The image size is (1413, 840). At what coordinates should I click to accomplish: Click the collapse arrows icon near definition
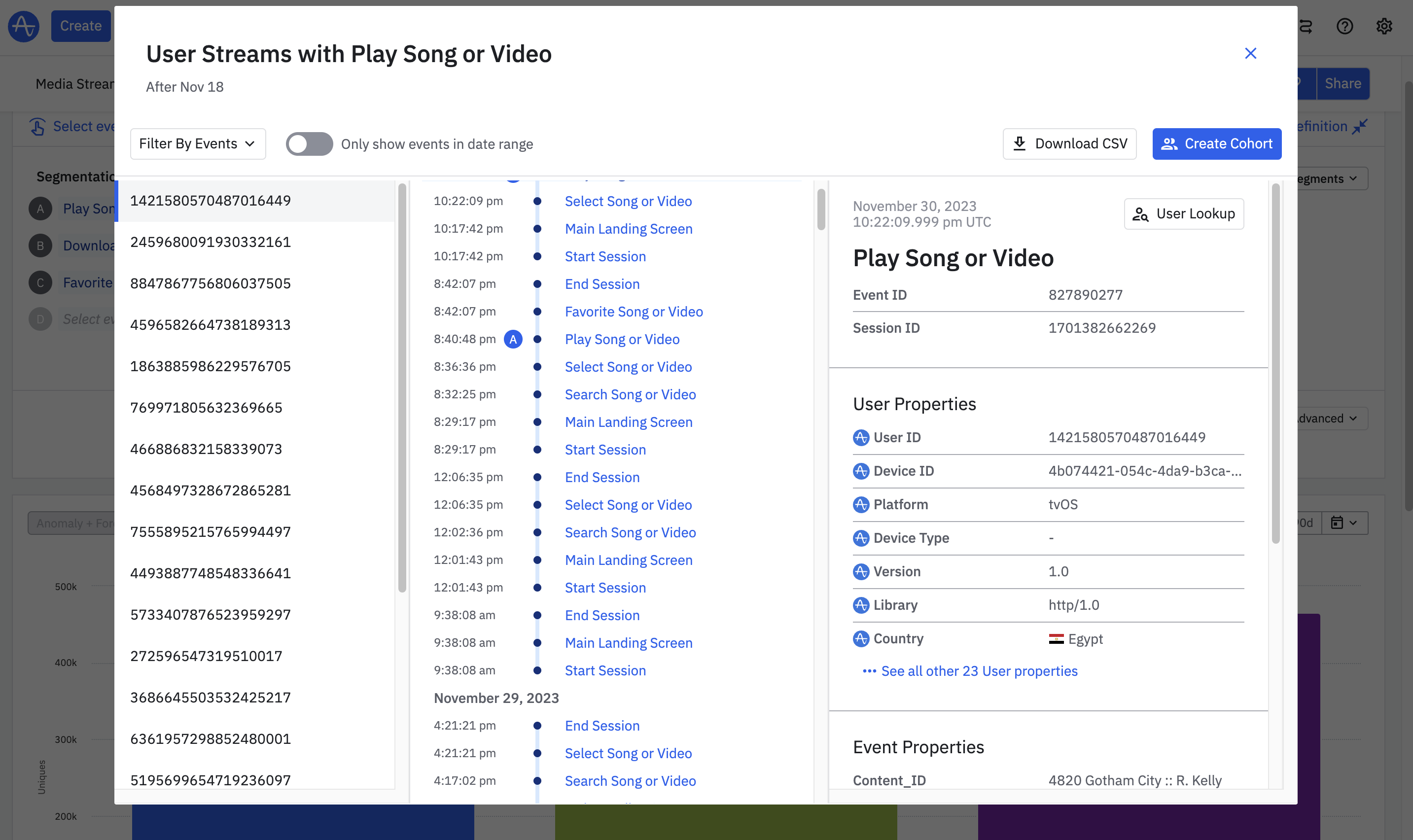1360,126
